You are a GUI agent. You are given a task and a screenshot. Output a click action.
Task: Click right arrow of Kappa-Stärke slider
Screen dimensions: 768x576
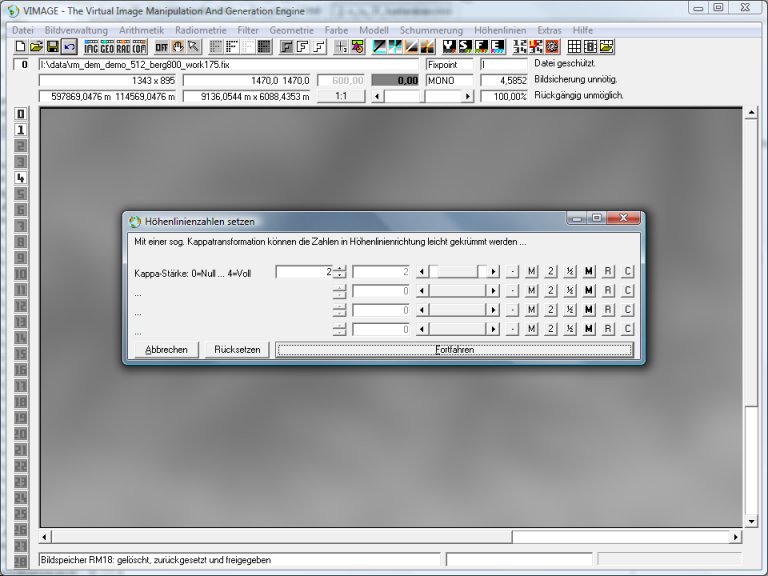pyautogui.click(x=493, y=272)
